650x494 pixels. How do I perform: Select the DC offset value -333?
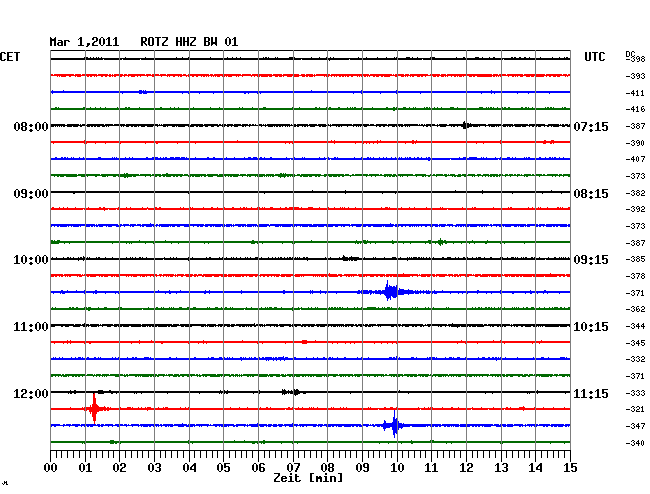(x=635, y=393)
